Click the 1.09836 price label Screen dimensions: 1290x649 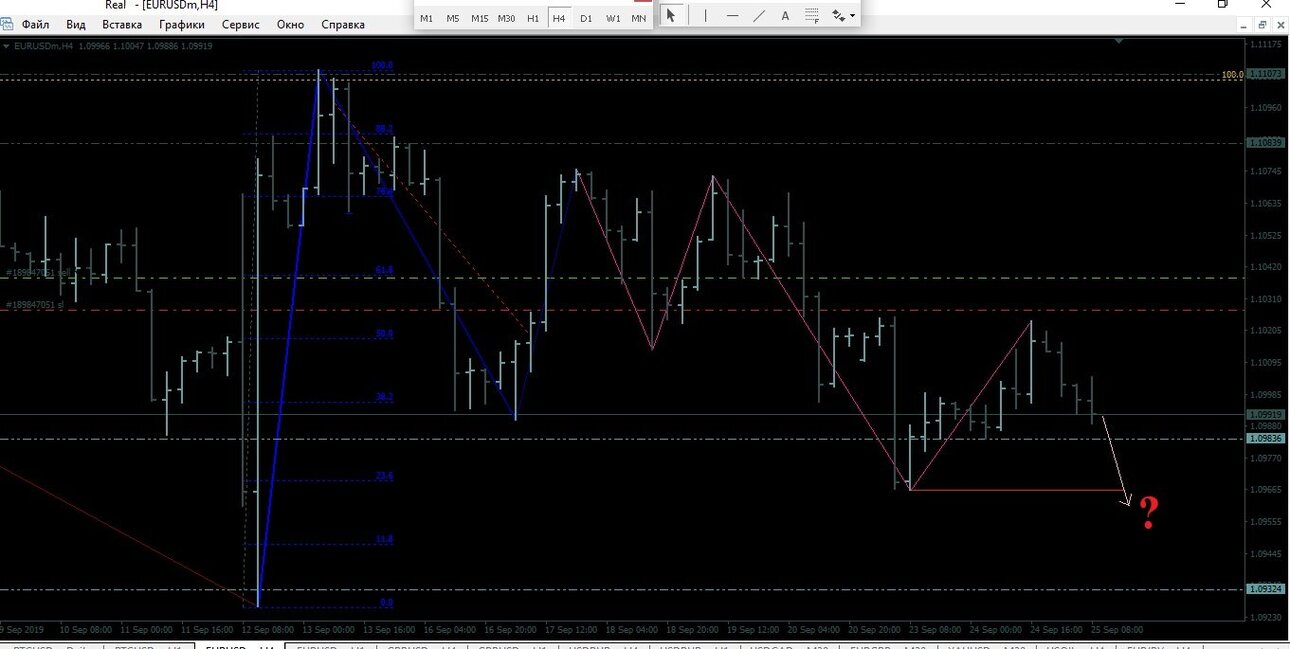1265,438
